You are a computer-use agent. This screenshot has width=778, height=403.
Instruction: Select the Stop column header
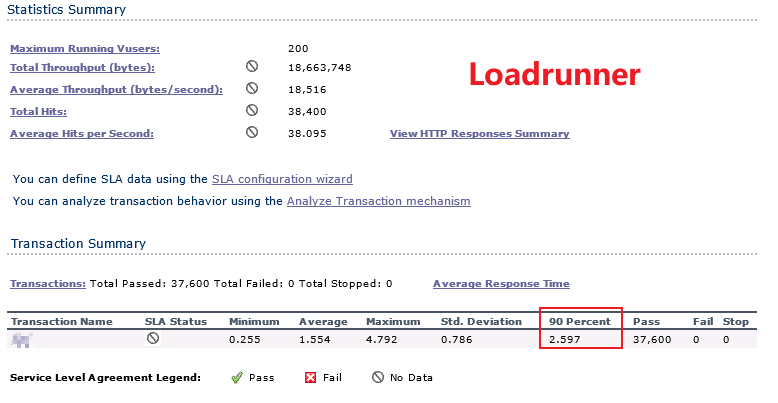(735, 322)
